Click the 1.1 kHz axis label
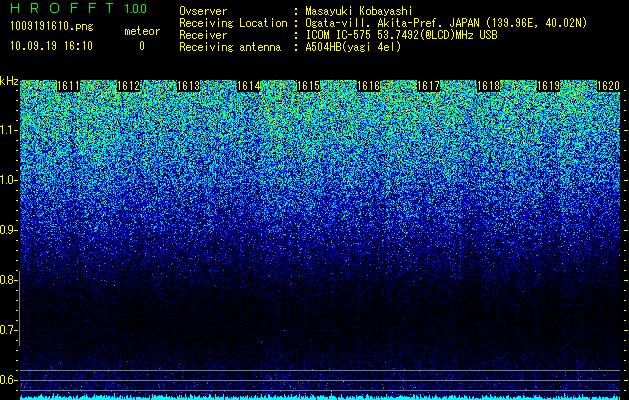 tap(7, 130)
